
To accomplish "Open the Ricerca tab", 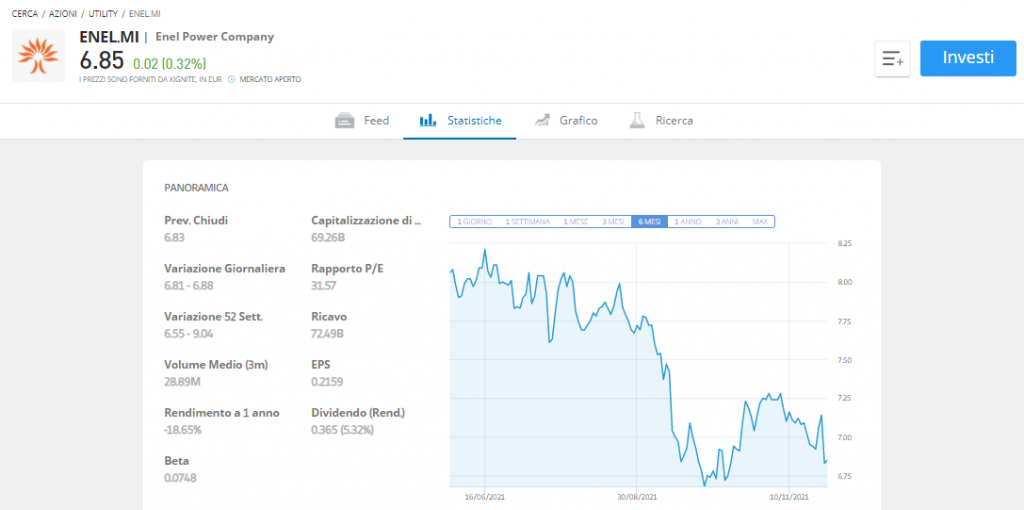I will point(661,121).
